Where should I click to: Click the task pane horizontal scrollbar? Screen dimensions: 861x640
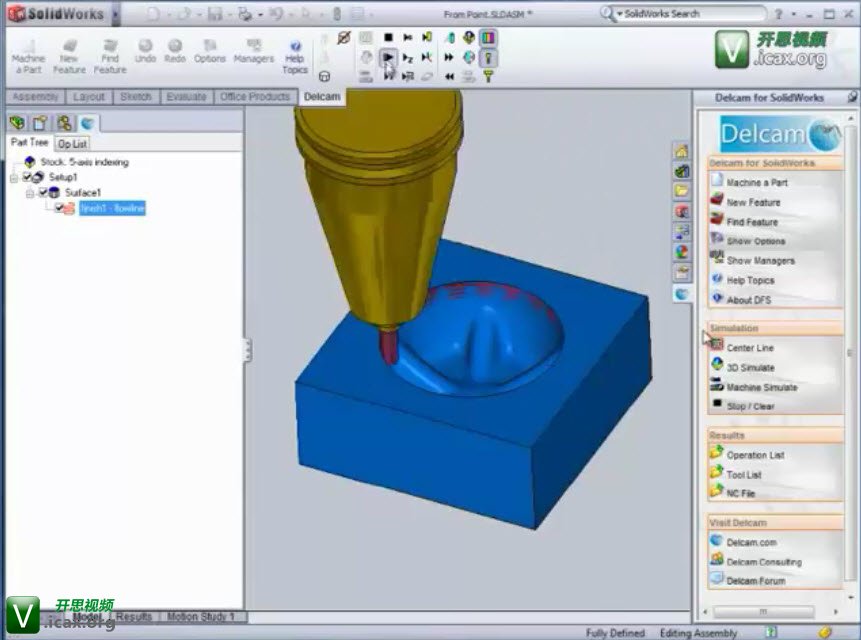[x=763, y=611]
